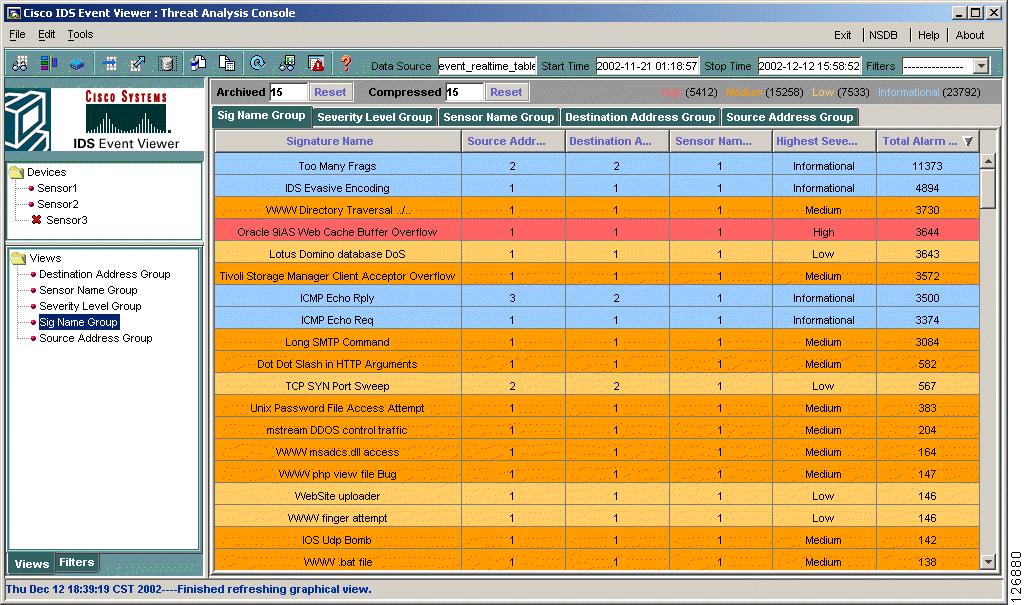Click the Help link at top right
Image resolution: width=1025 pixels, height=605 pixels.
(x=928, y=35)
